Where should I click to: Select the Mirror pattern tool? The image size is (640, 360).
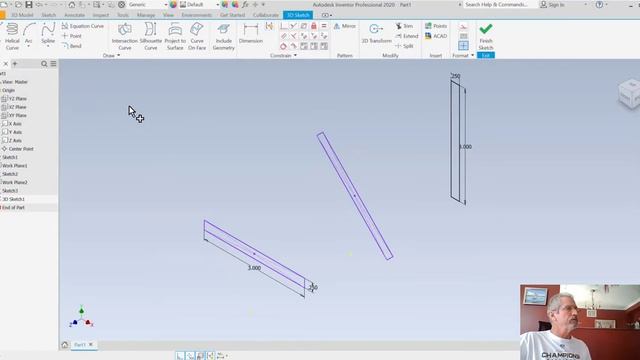coord(344,26)
